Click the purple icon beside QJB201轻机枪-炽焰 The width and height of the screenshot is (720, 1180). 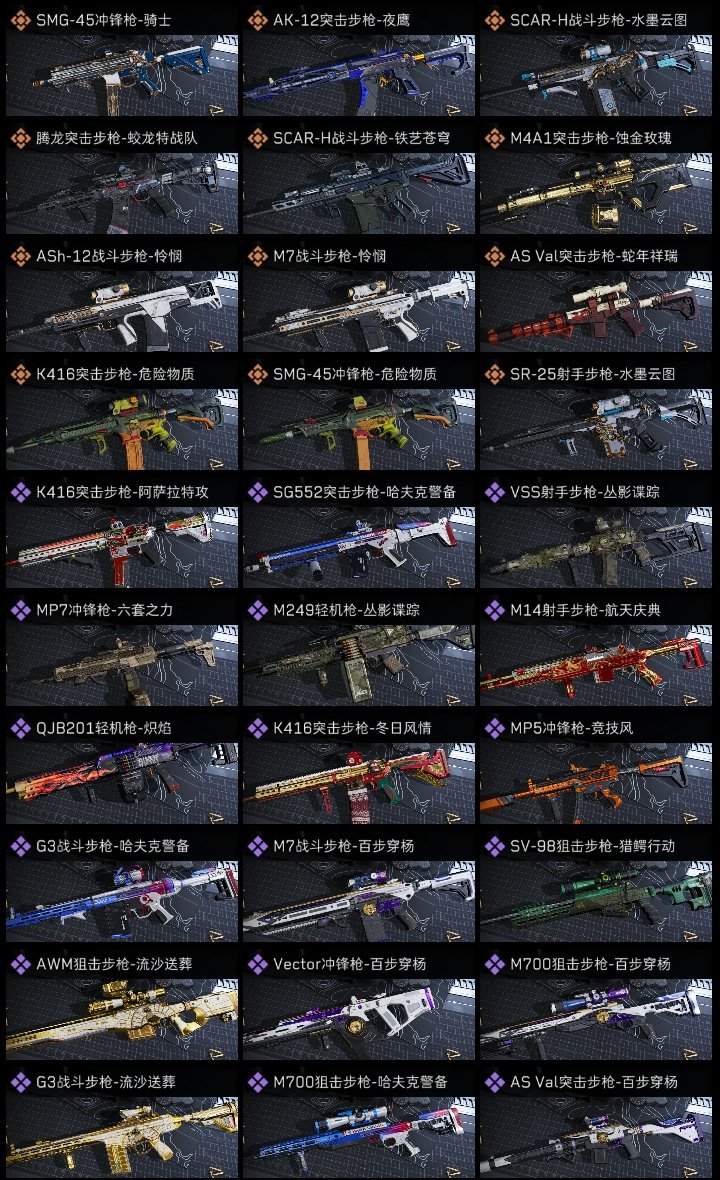click(x=20, y=728)
